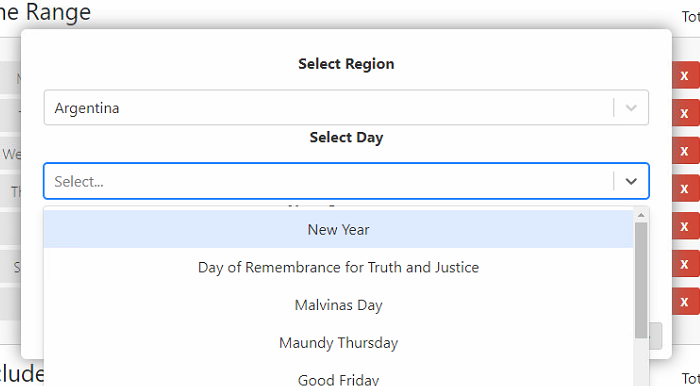Click the Select Day heading label
The image size is (700, 386).
(346, 137)
